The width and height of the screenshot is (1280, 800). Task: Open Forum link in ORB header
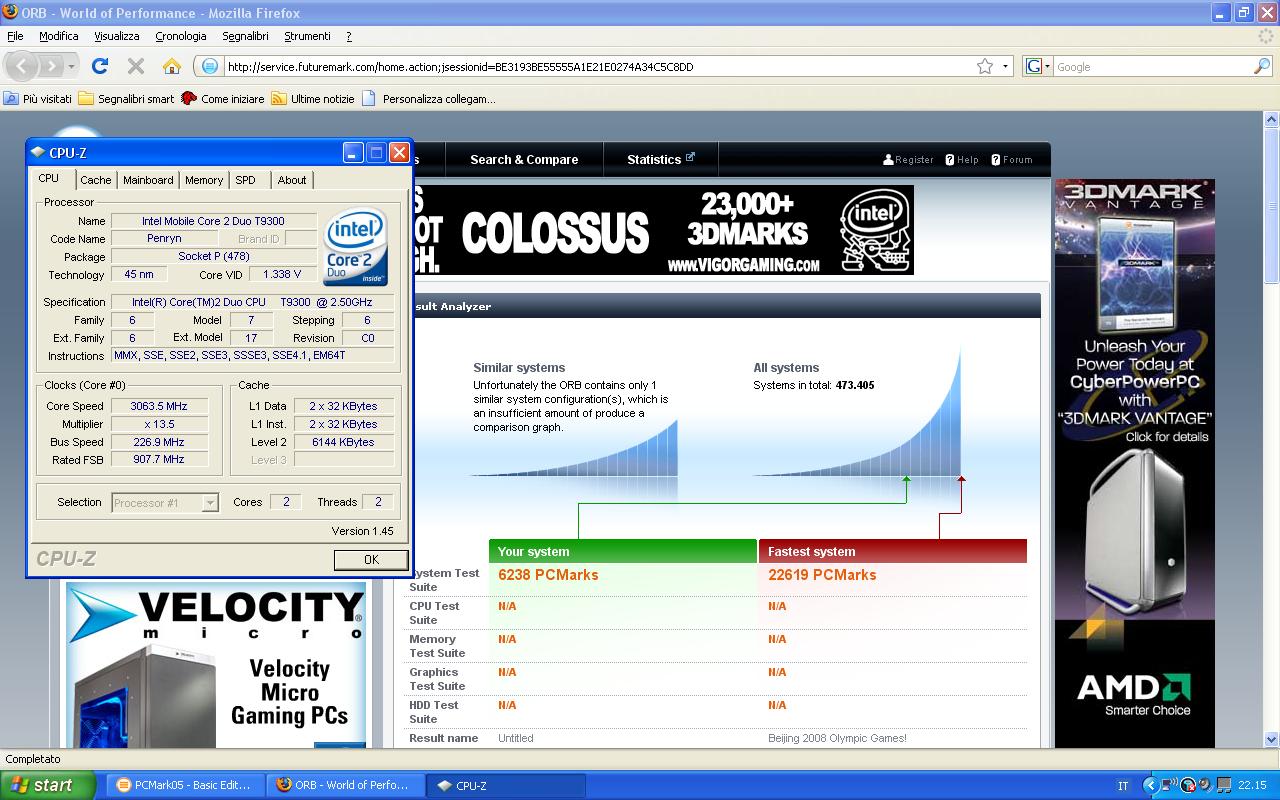pyautogui.click(x=1011, y=159)
